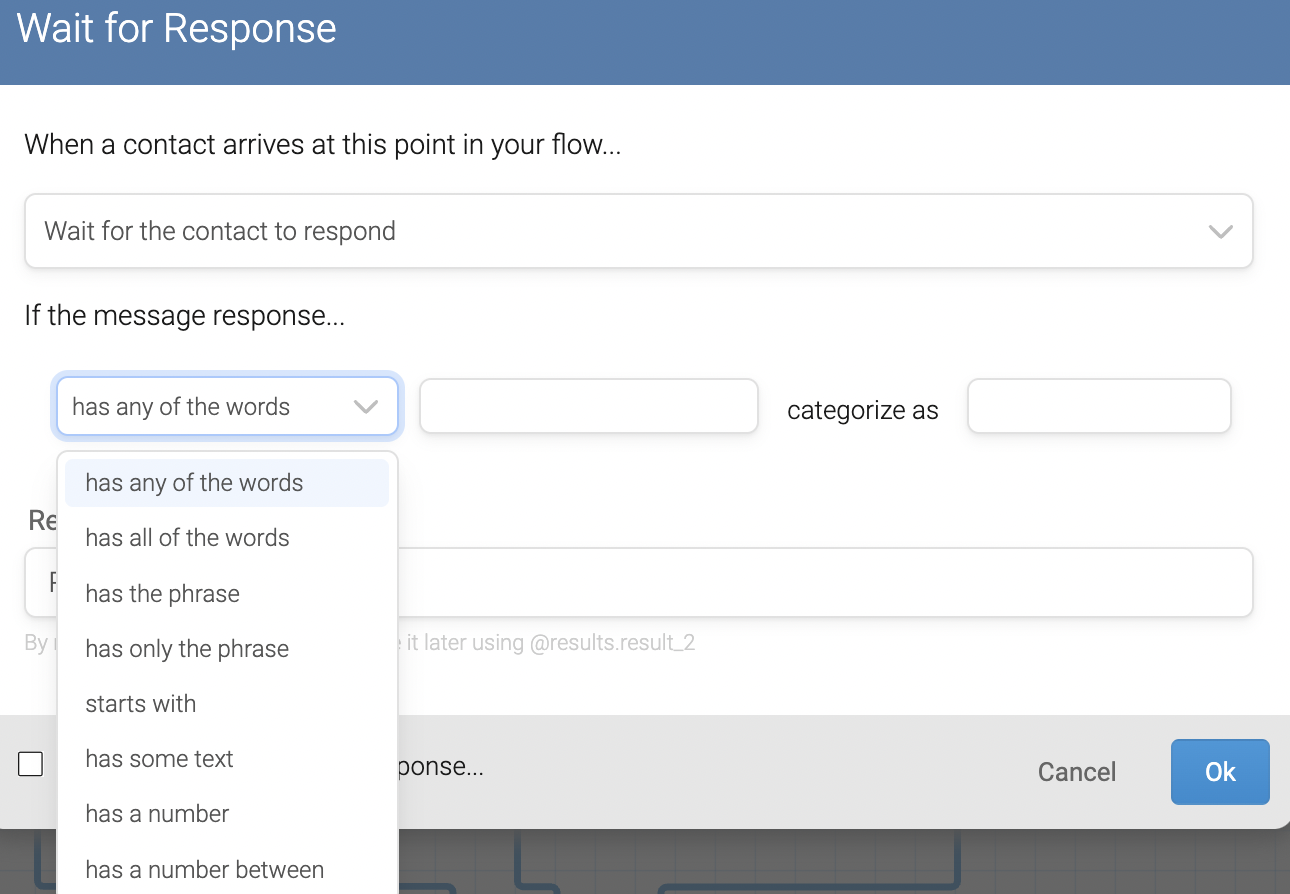This screenshot has height=894, width=1290.
Task: Choose the 'starts with' rule option
Action: [x=227, y=704]
